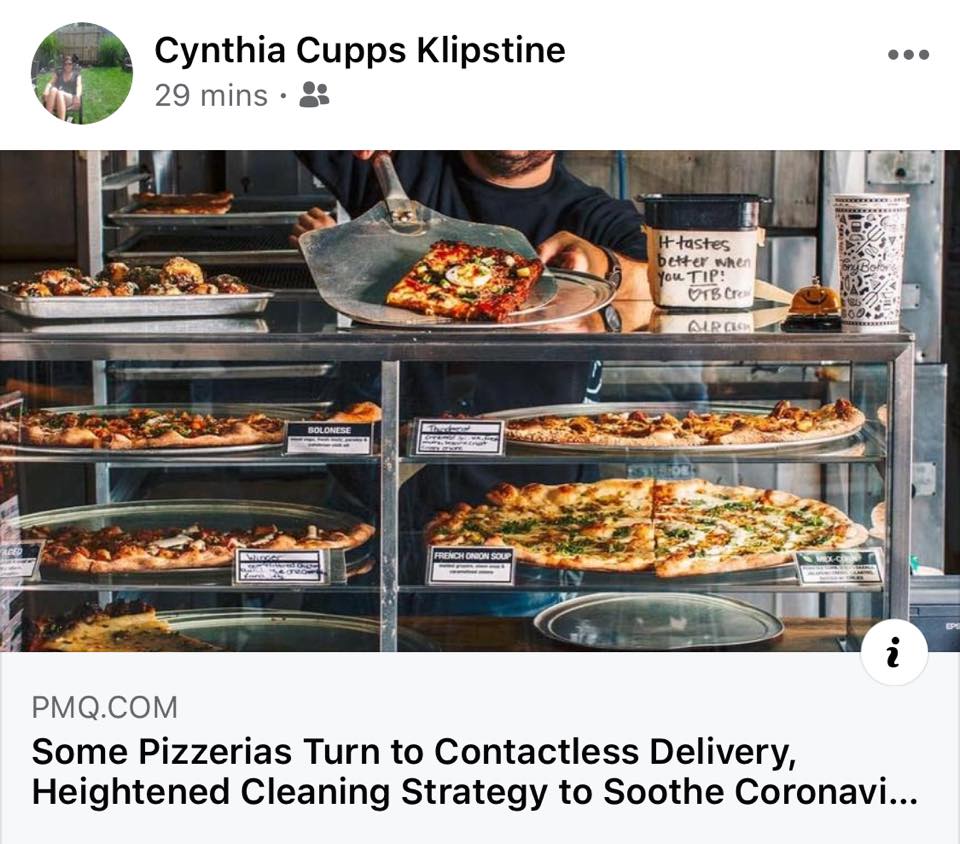Open Cynthia's round profile picture
This screenshot has width=960, height=844.
click(81, 73)
